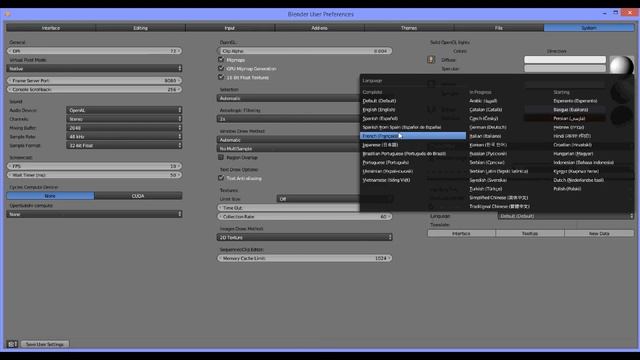The image size is (640, 360).
Task: Click the Frame Server Port field
Action: pos(94,80)
